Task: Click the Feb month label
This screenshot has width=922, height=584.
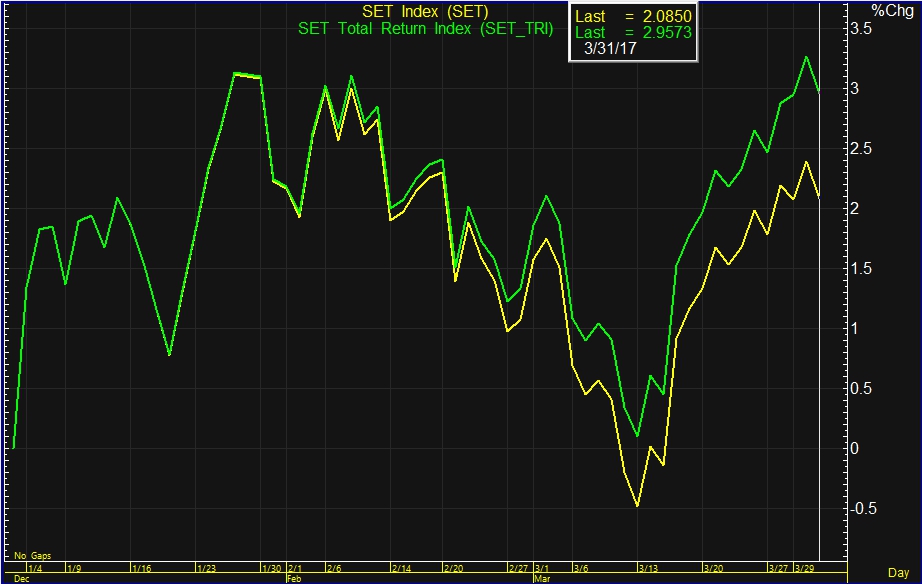Action: pyautogui.click(x=293, y=578)
